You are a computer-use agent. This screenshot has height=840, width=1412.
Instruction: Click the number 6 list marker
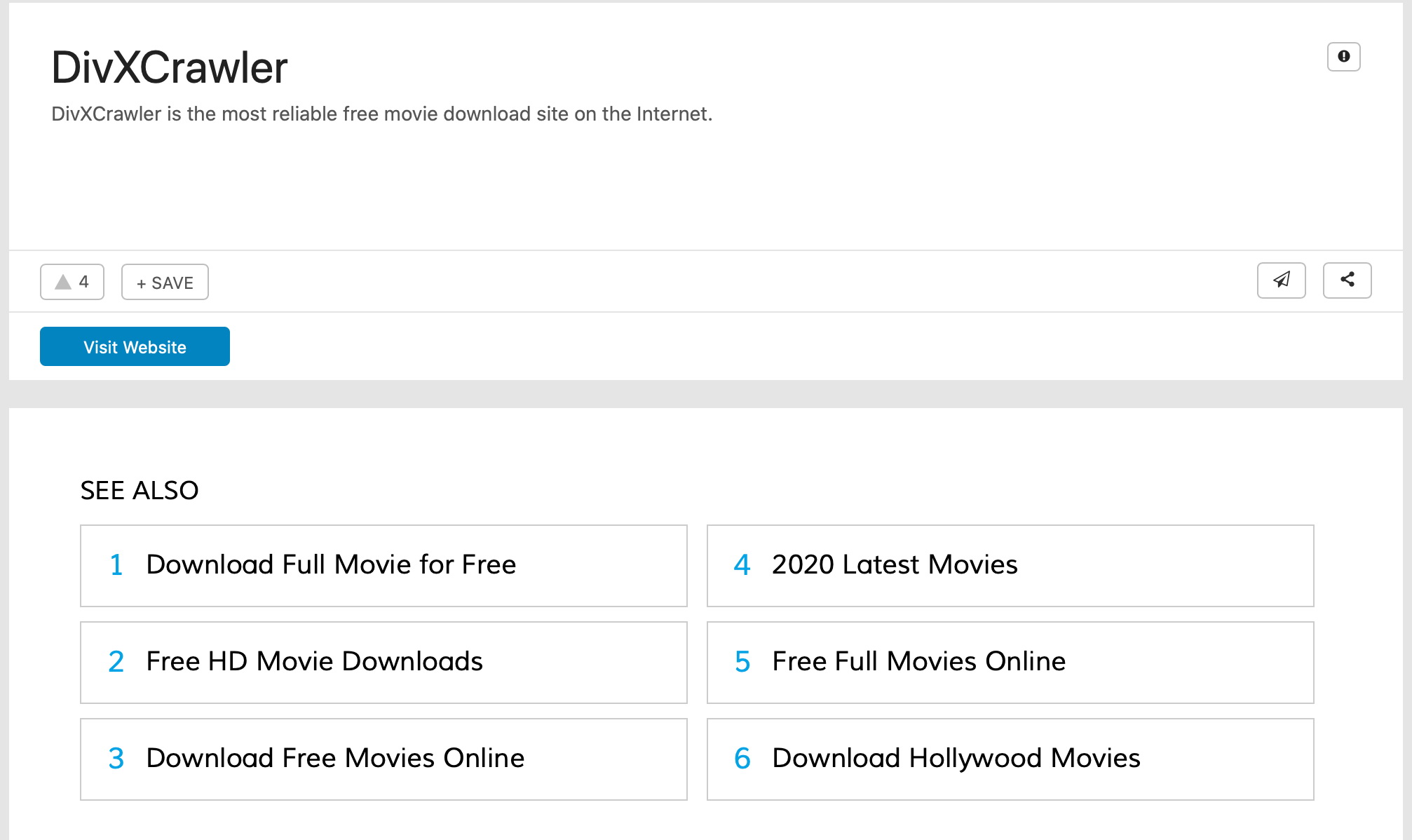click(x=742, y=759)
